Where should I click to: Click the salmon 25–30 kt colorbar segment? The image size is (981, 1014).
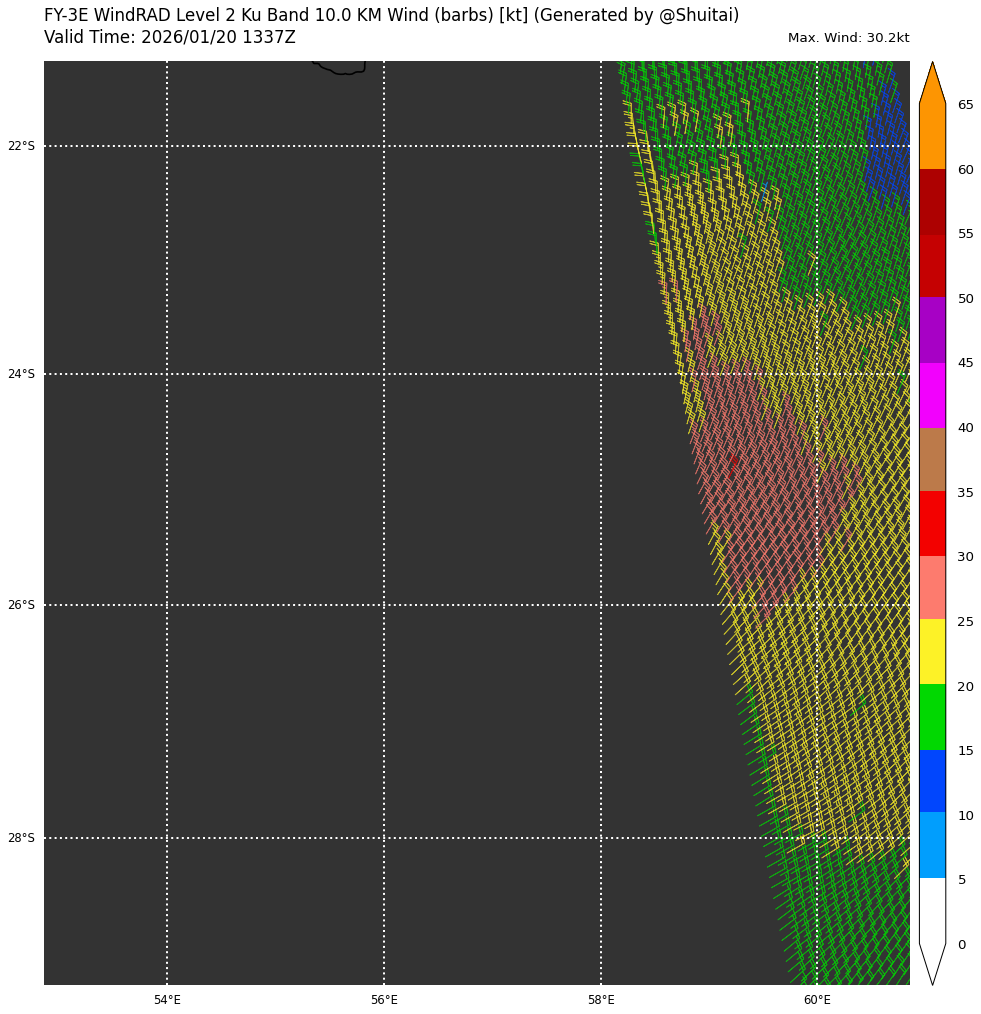point(932,588)
